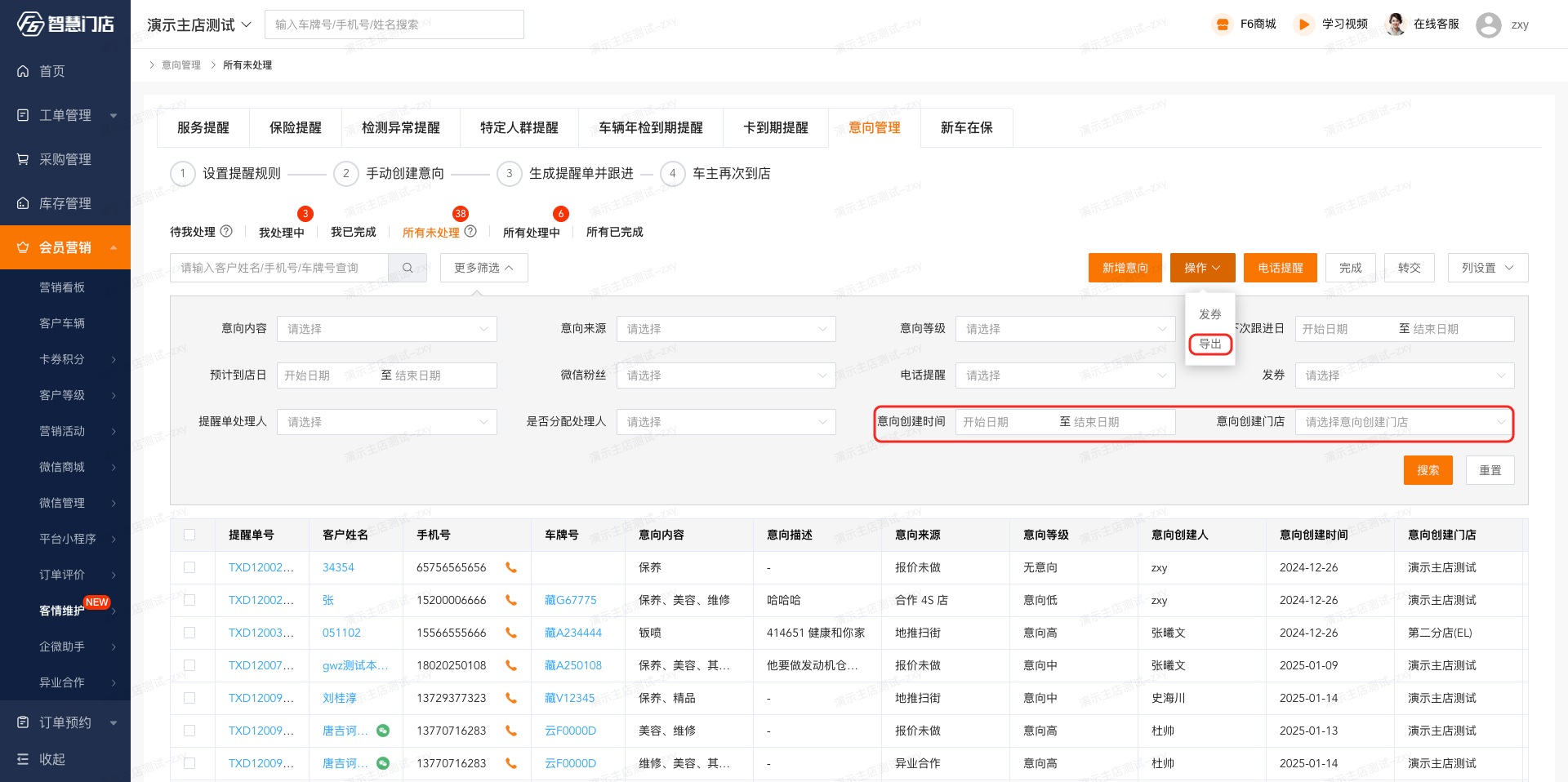Switch to the 新车在保 tab

pos(967,127)
